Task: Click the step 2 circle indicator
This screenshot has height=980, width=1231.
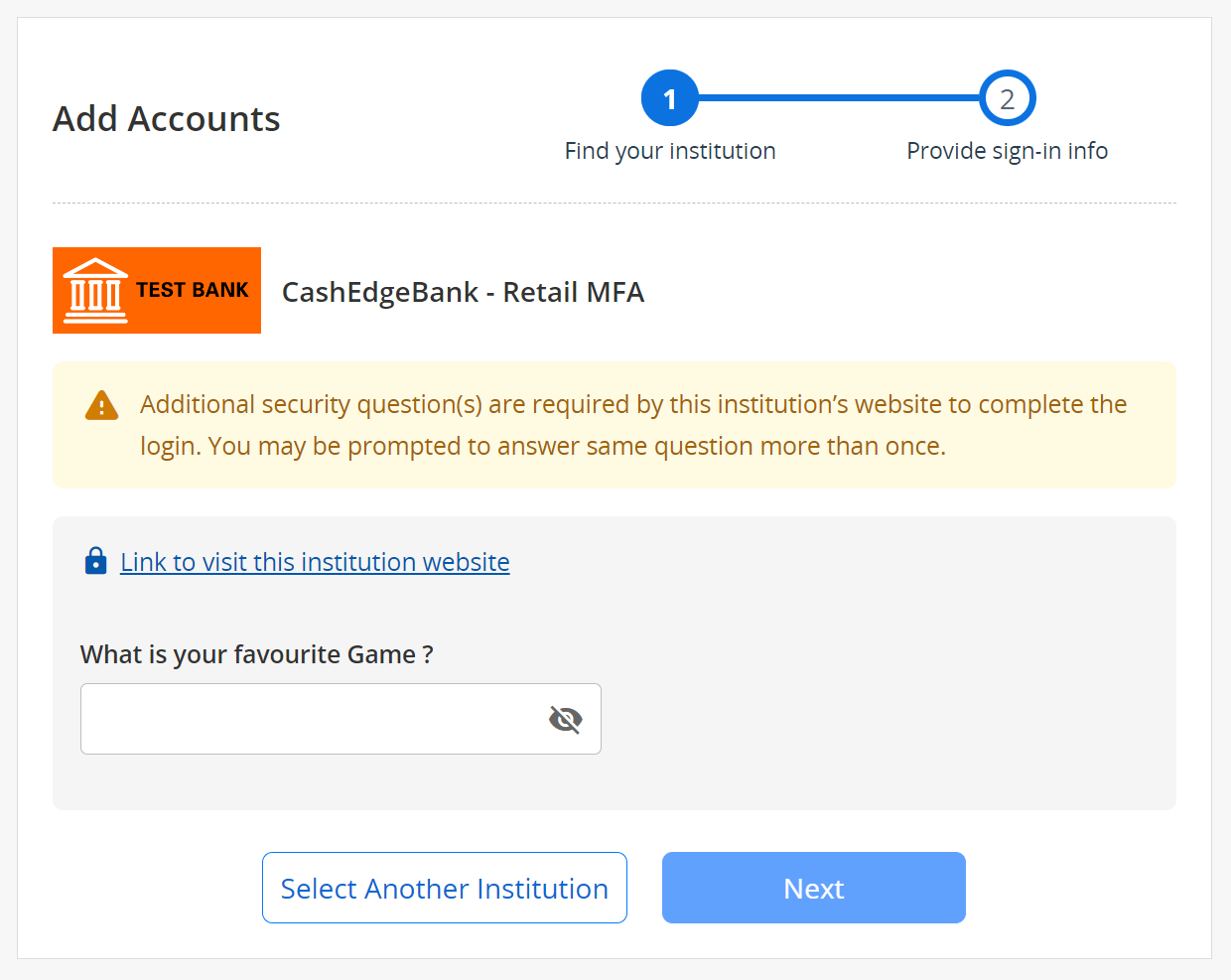Action: (x=1007, y=98)
